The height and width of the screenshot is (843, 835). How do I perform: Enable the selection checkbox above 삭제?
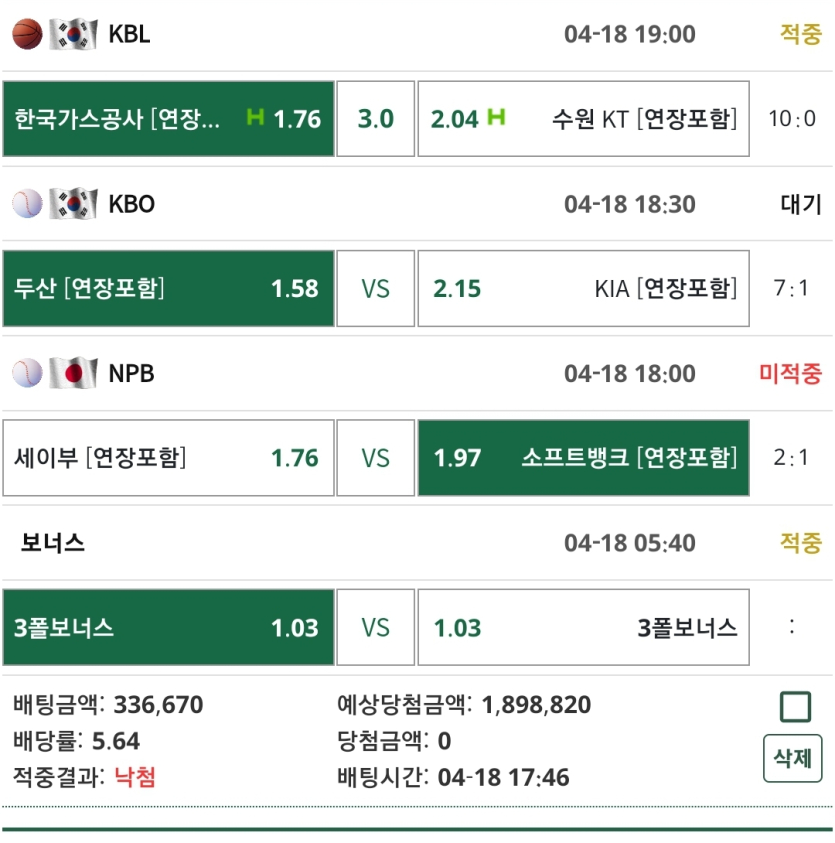pyautogui.click(x=796, y=707)
